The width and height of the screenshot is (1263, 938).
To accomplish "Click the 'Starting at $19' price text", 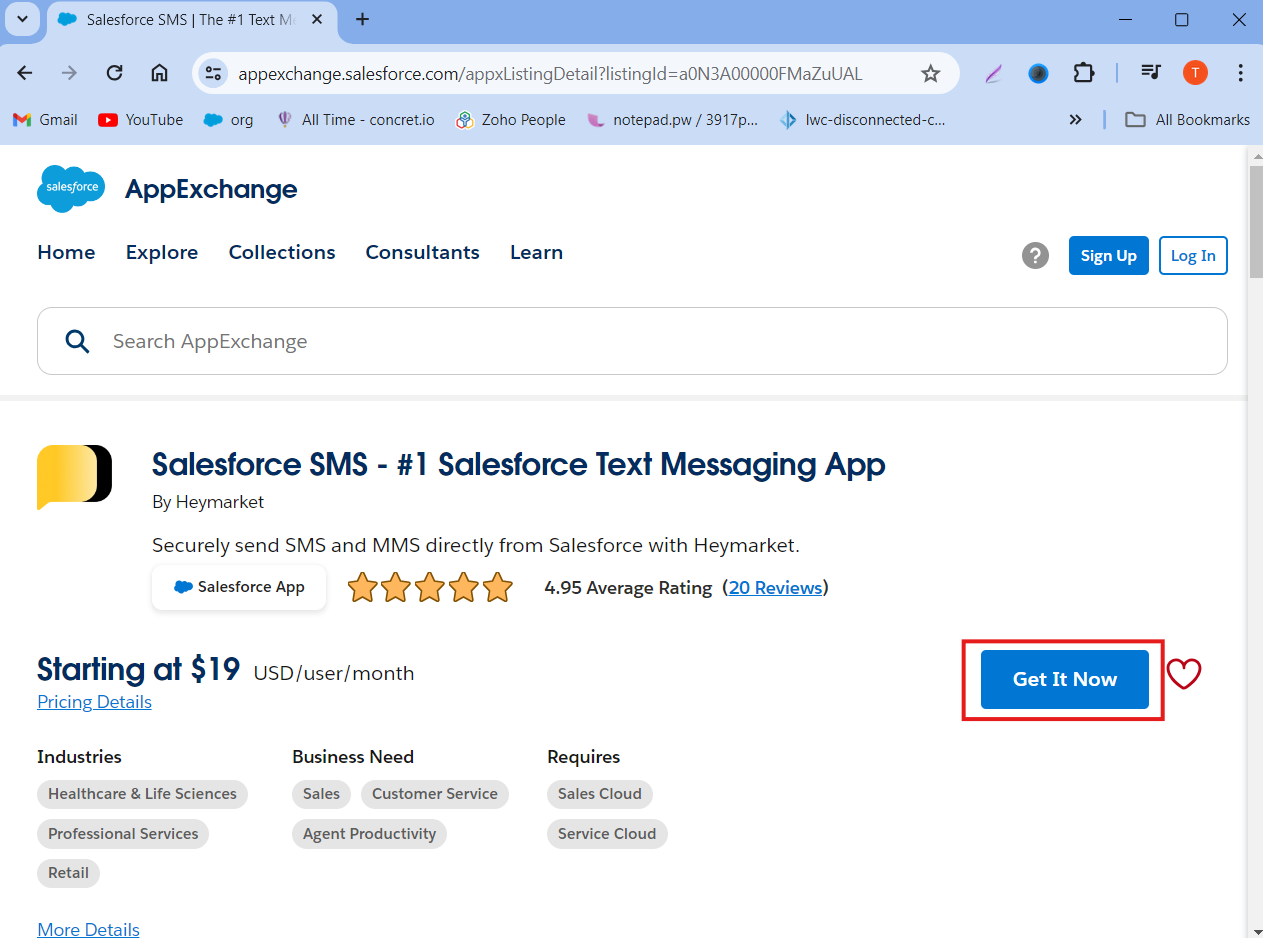I will point(138,669).
